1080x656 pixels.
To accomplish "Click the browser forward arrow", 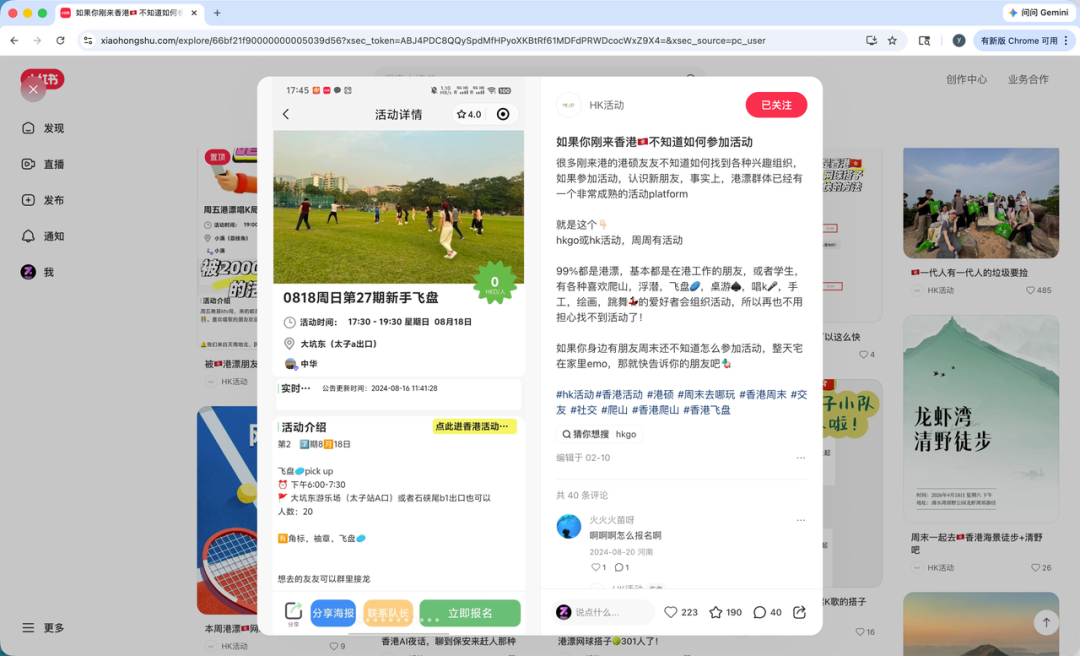I will pyautogui.click(x=37, y=41).
